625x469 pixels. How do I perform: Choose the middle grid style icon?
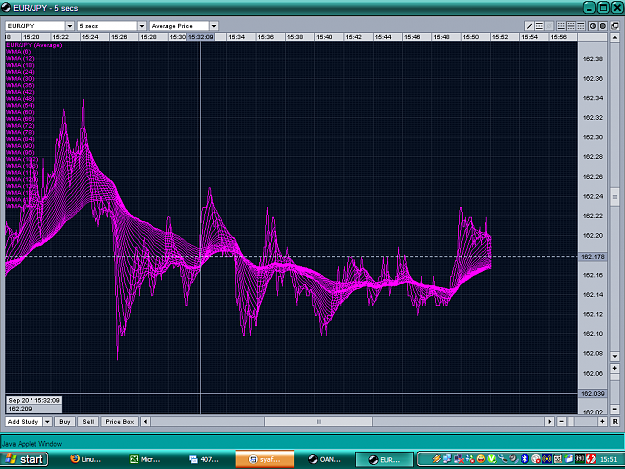pos(571,26)
